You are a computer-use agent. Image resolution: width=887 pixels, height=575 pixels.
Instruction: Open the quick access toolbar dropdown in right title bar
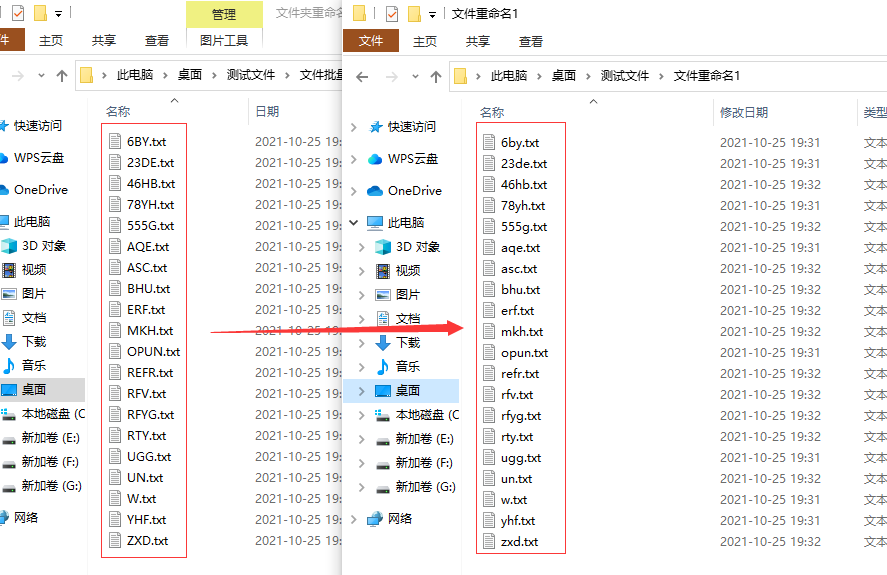point(432,15)
